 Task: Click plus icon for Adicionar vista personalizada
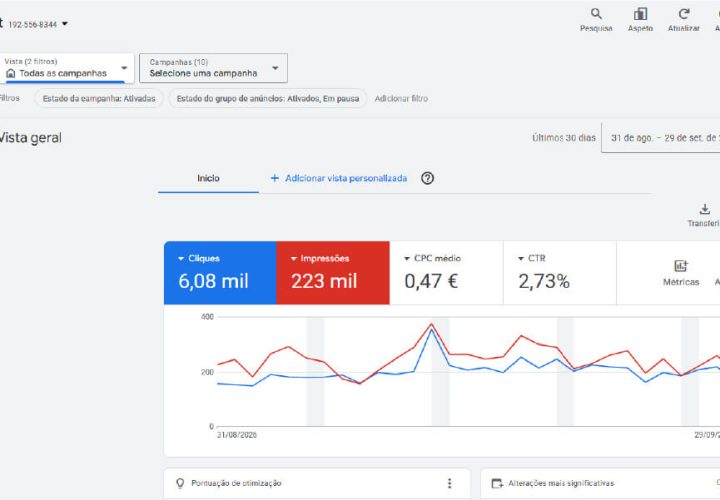(275, 178)
